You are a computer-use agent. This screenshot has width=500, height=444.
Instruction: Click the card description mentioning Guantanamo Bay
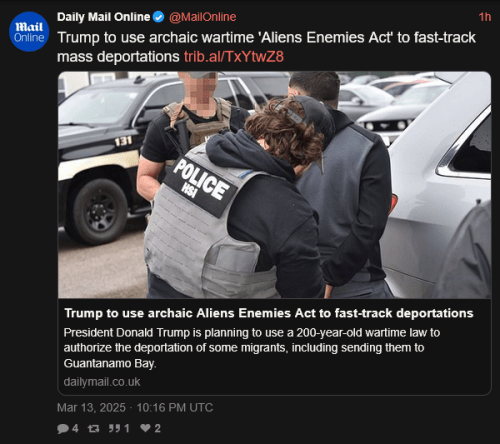tap(252, 348)
